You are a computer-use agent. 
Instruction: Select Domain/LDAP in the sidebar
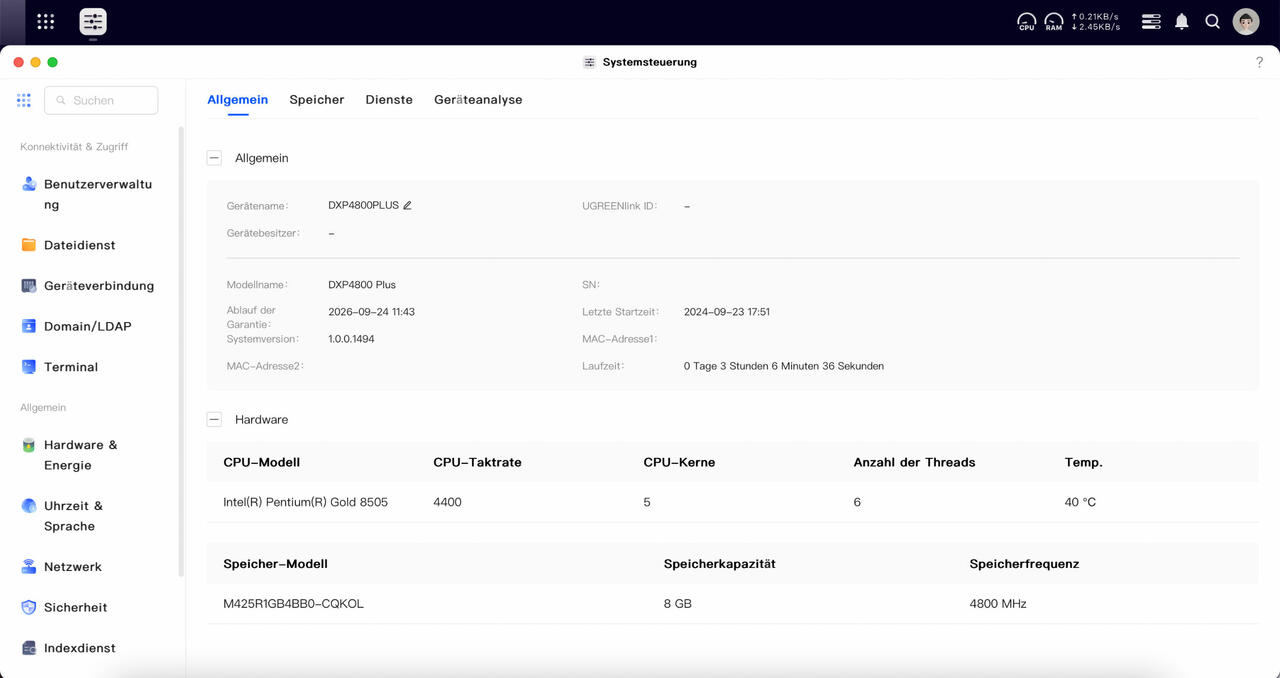77,326
